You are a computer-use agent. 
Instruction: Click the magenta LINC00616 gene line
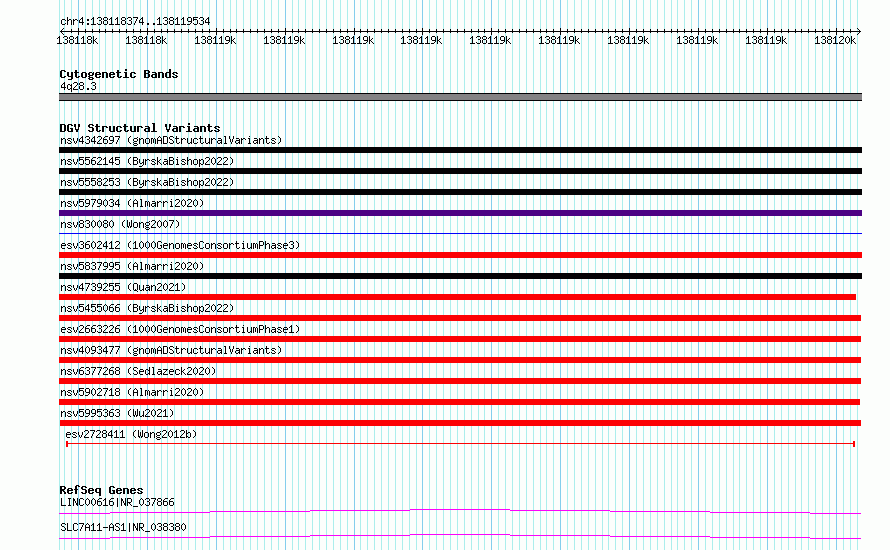click(460, 512)
